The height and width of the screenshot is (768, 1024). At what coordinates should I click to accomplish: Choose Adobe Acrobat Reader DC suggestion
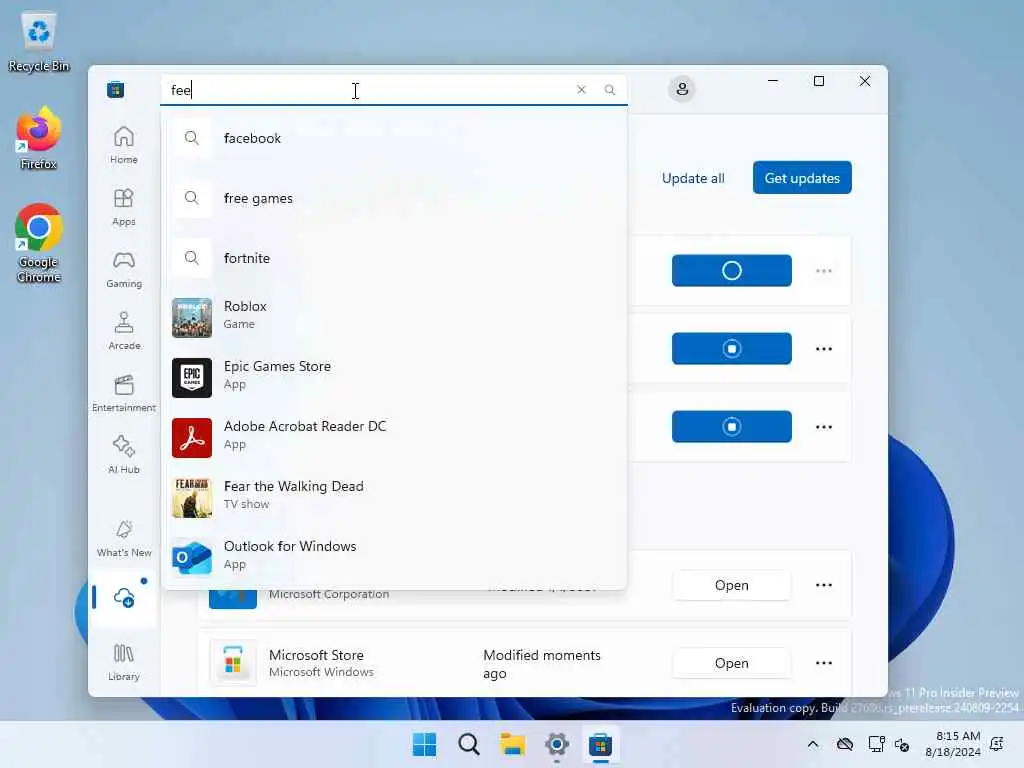tap(394, 438)
